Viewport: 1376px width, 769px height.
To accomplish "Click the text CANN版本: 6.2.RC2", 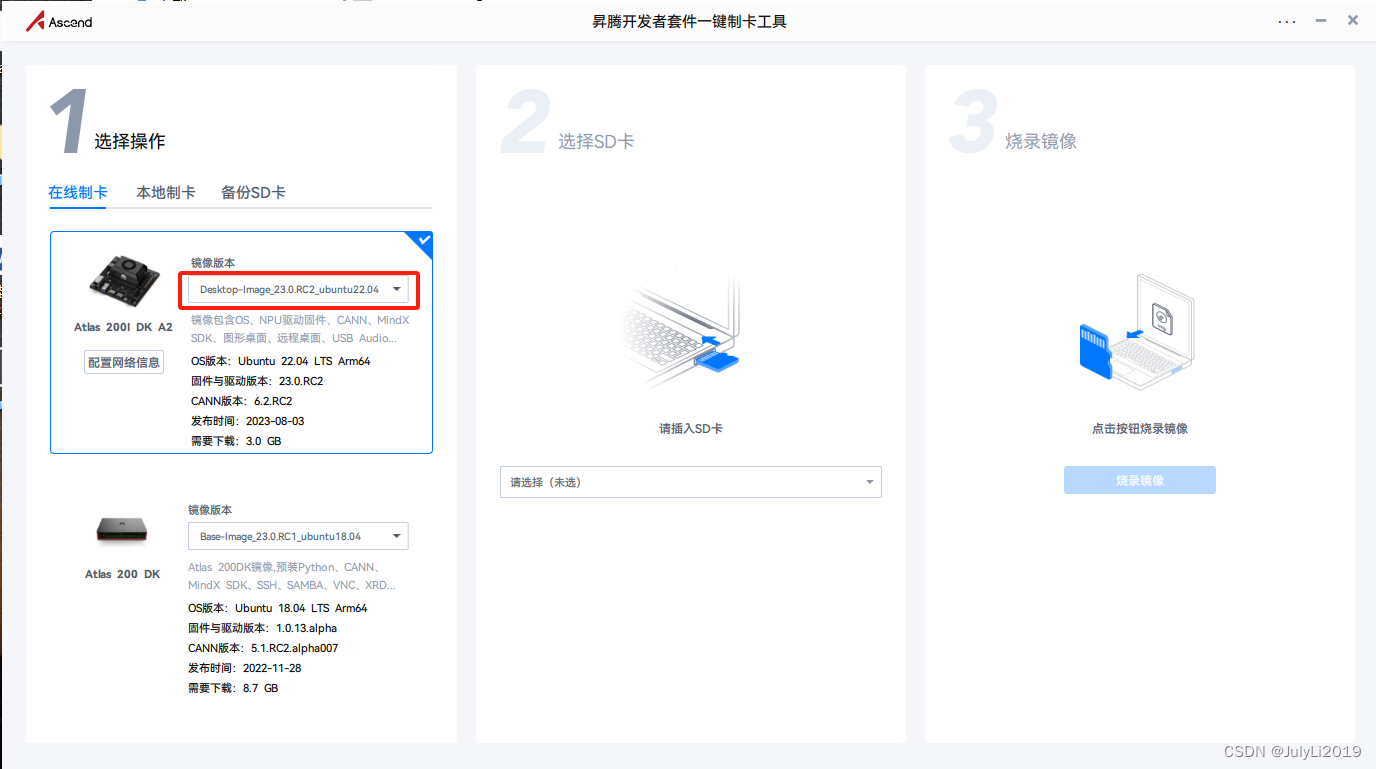I will coord(241,401).
